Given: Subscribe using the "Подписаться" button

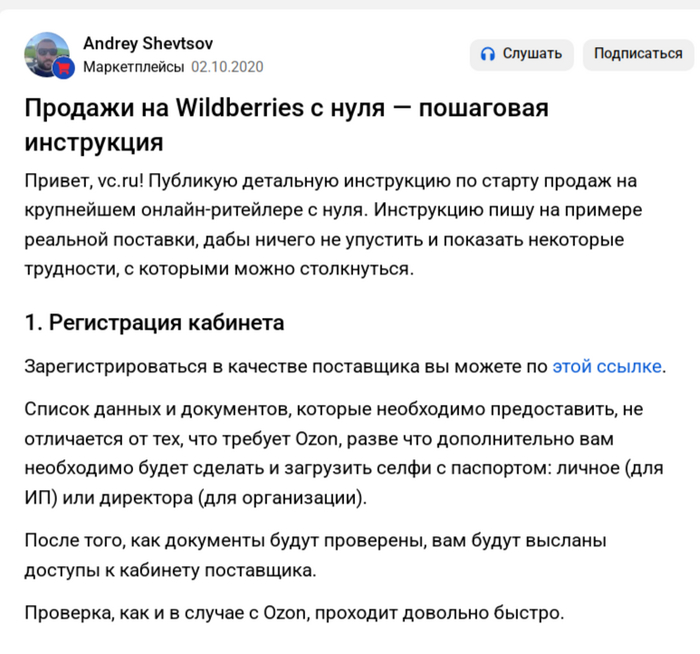Looking at the screenshot, I should (638, 54).
